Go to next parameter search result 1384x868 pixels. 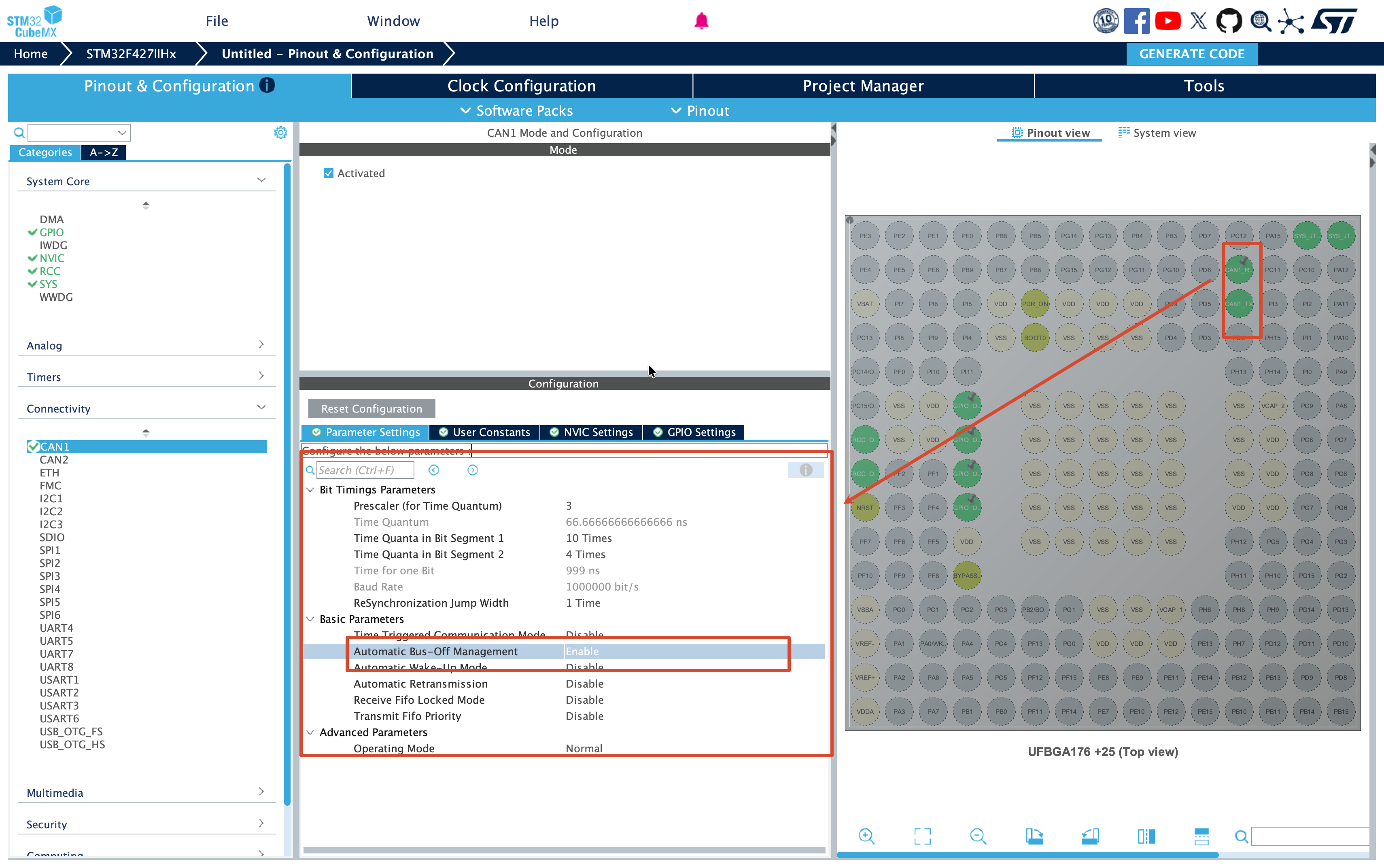472,470
